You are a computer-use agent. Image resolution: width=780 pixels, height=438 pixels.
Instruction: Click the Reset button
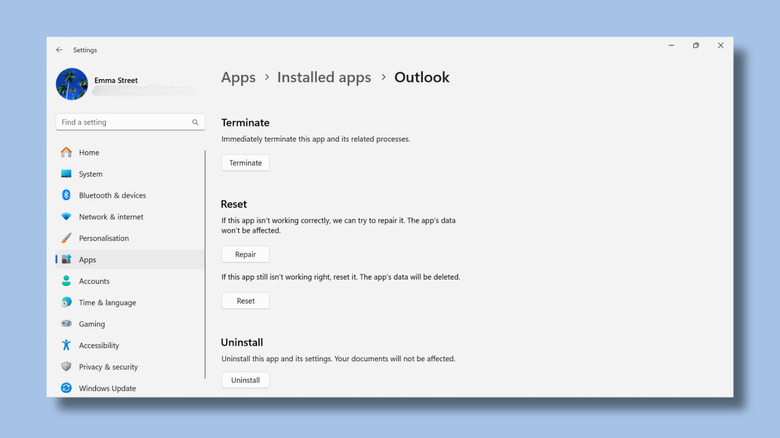point(245,301)
